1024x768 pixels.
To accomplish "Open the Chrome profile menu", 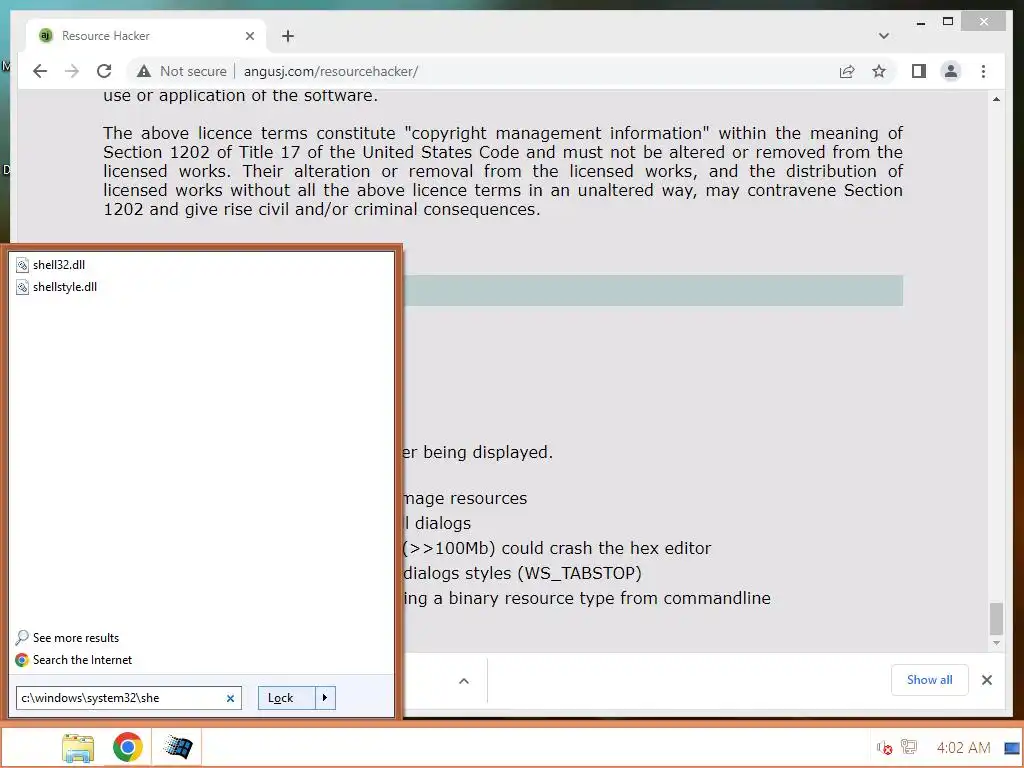I will [x=951, y=71].
